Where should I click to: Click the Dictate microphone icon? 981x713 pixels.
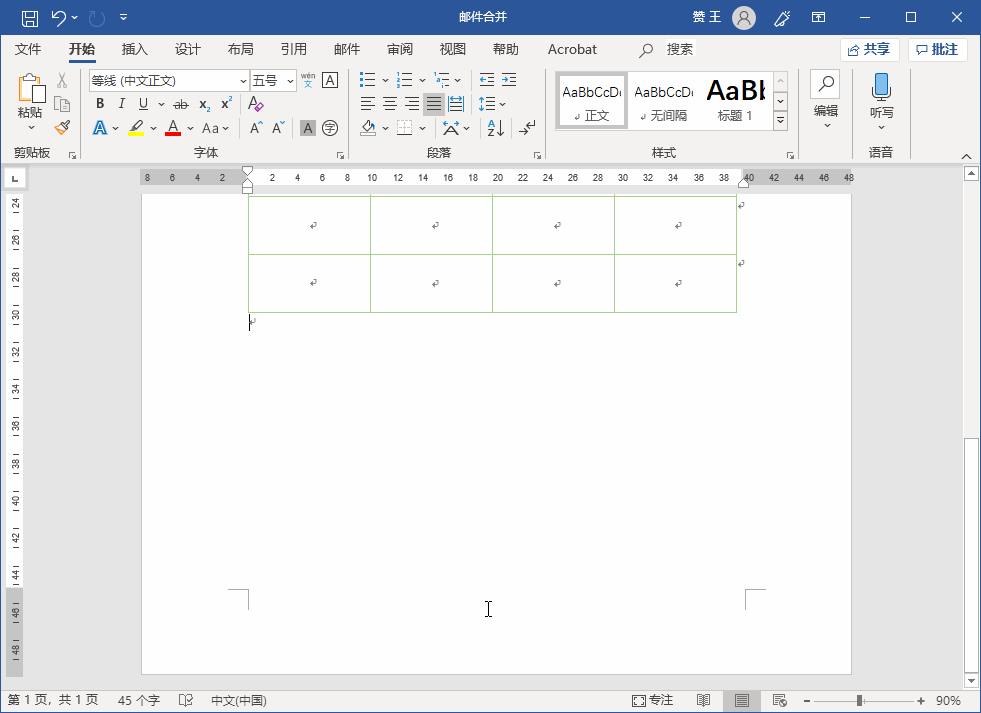(880, 88)
